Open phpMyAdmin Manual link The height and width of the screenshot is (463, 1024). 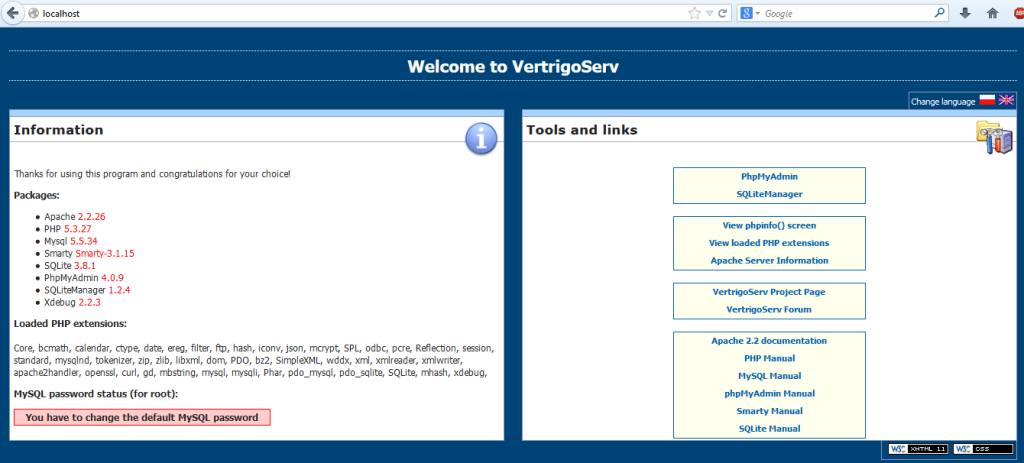[769, 394]
